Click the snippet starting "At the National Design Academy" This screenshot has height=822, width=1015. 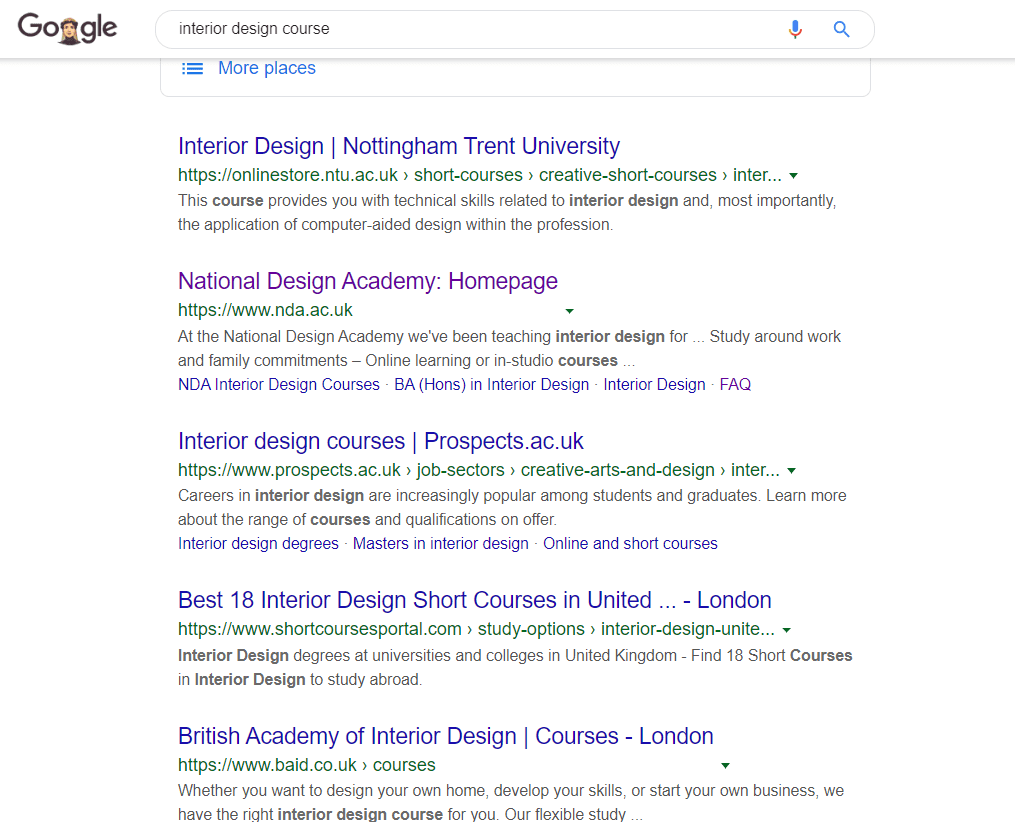(509, 349)
